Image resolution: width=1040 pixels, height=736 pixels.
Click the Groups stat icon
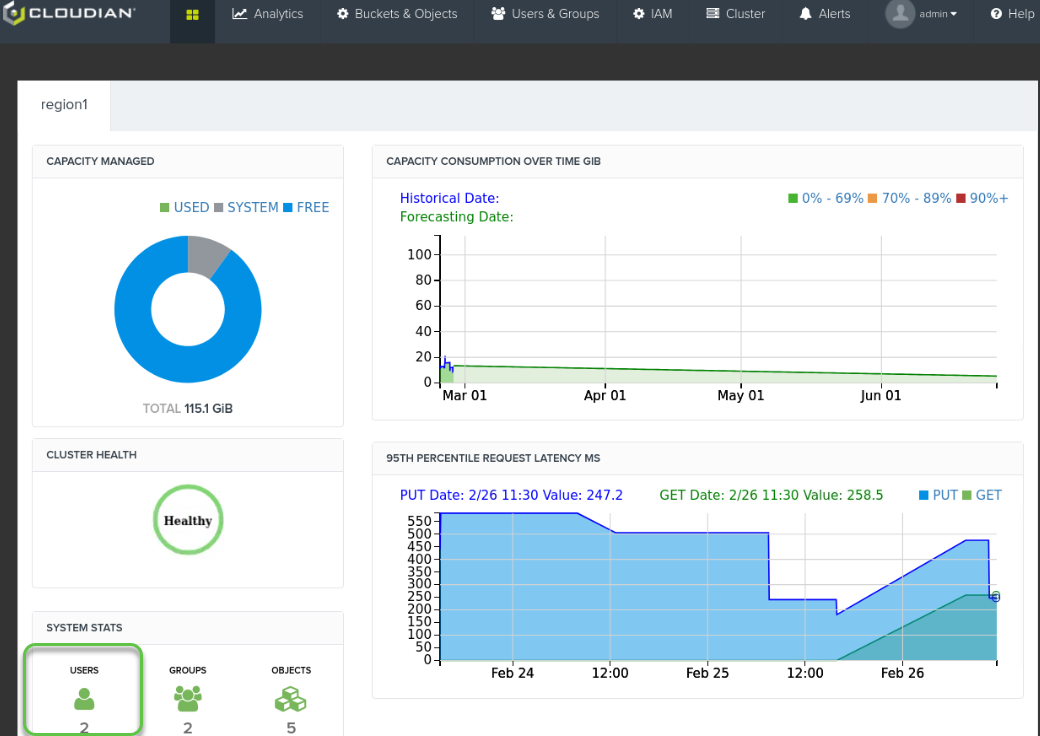(x=187, y=698)
